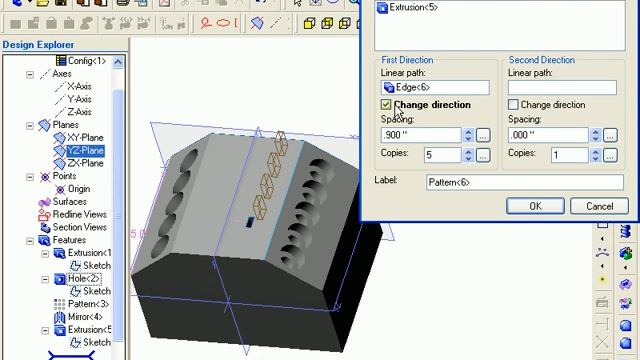Select the red ellipse sketch tool
Viewport: 640px width, 360px height.
pyautogui.click(x=223, y=23)
